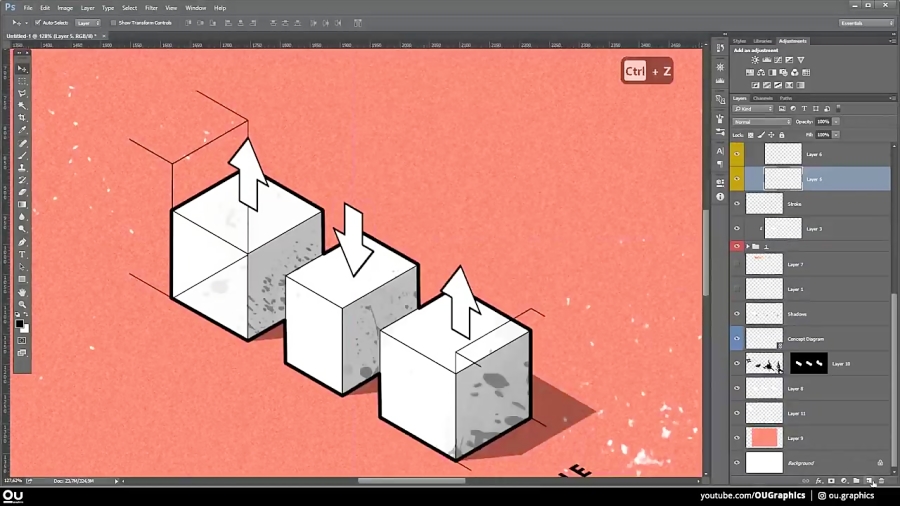The image size is (900, 506).
Task: Expand the layer group folder
Action: [747, 246]
